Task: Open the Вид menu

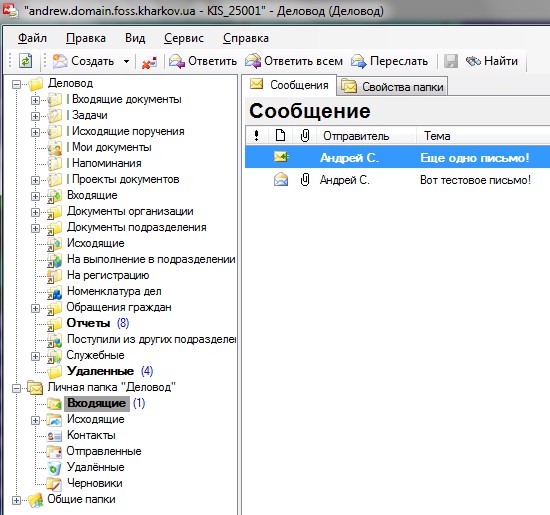Action: click(135, 38)
